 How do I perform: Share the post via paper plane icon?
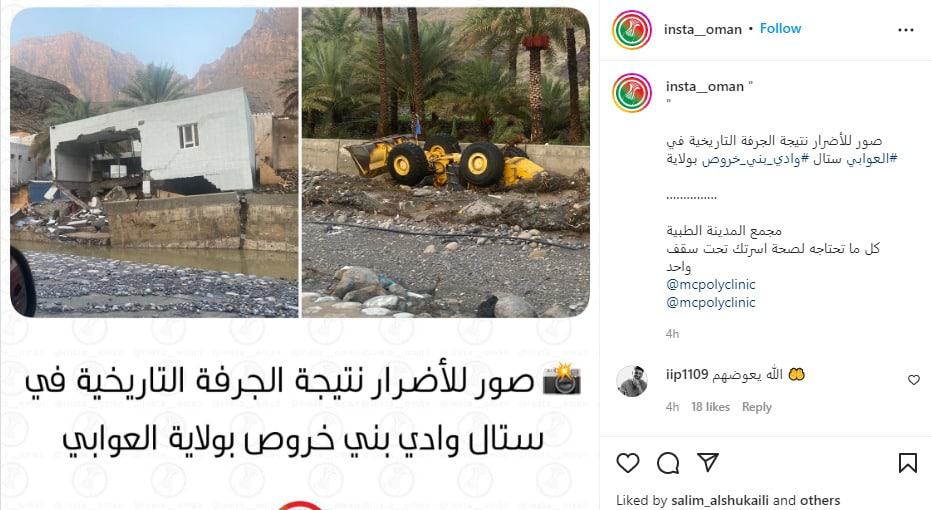point(708,462)
